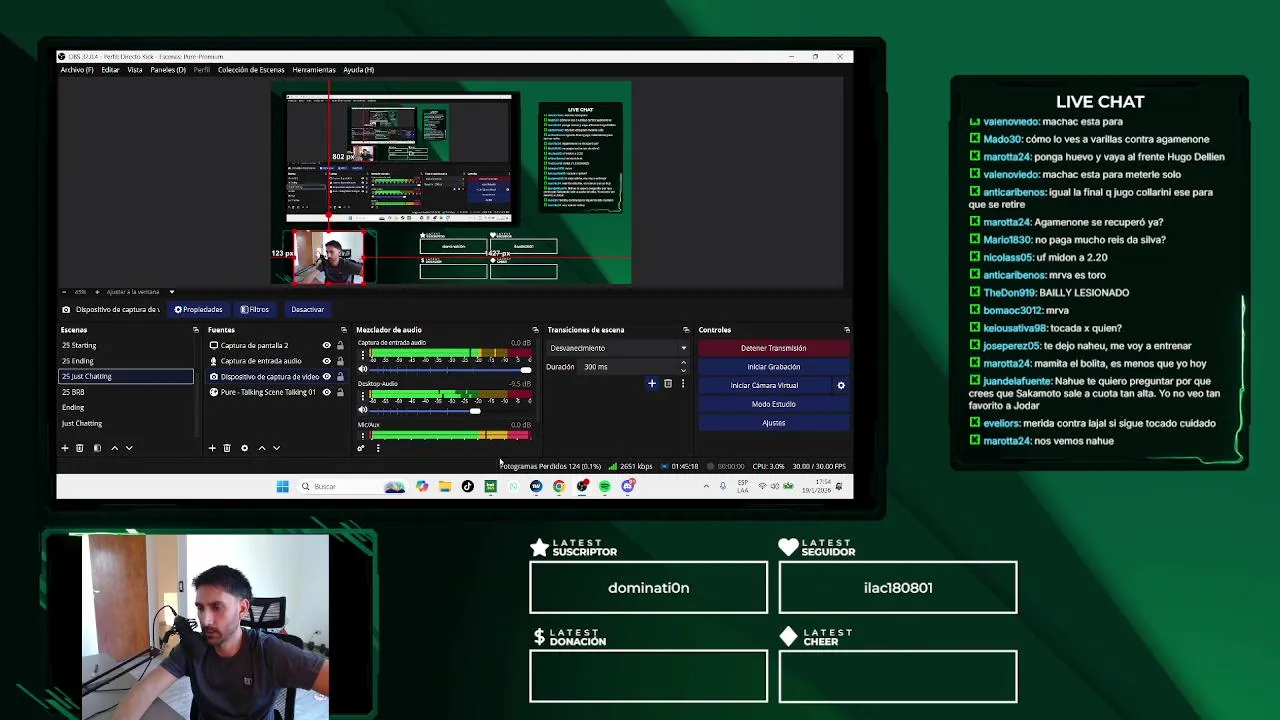Add a new scene with the plus icon
The image size is (1280, 720).
[x=65, y=448]
